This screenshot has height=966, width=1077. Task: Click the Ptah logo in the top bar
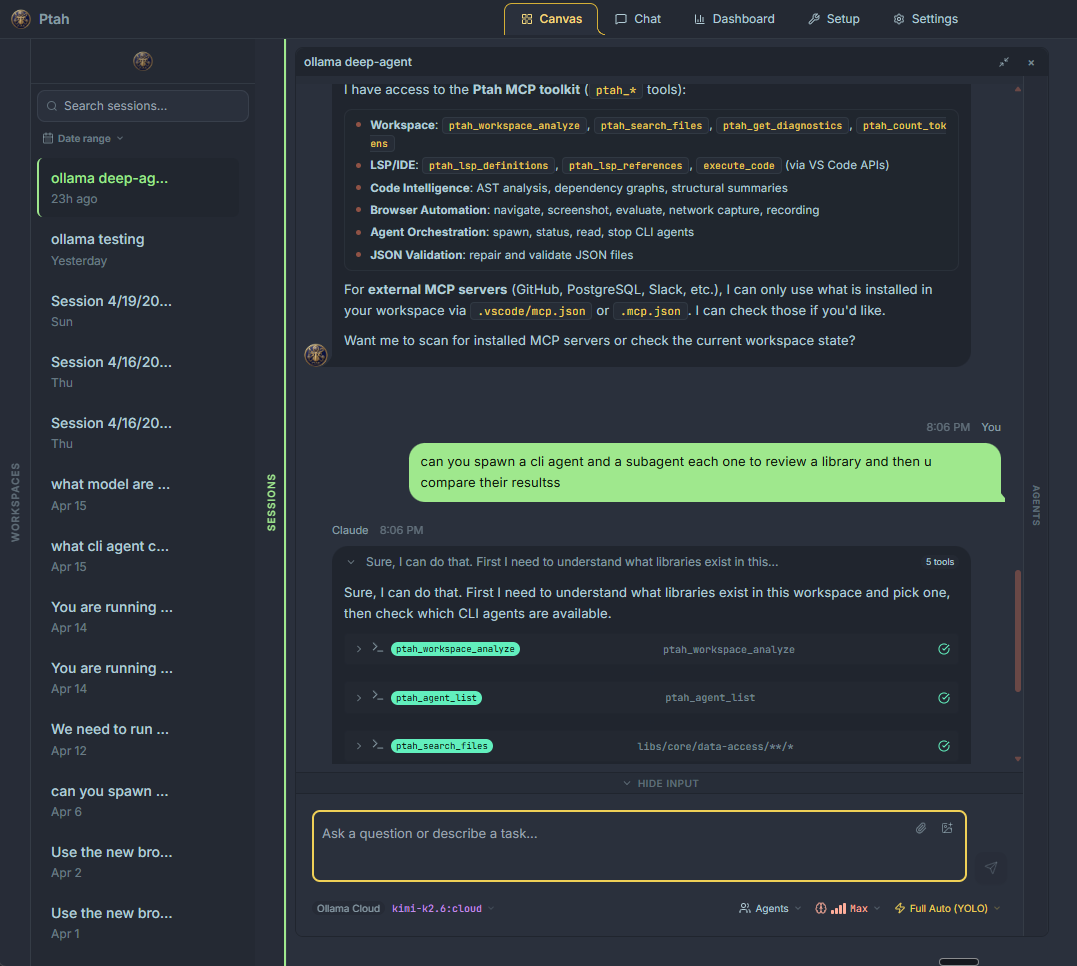click(21, 18)
